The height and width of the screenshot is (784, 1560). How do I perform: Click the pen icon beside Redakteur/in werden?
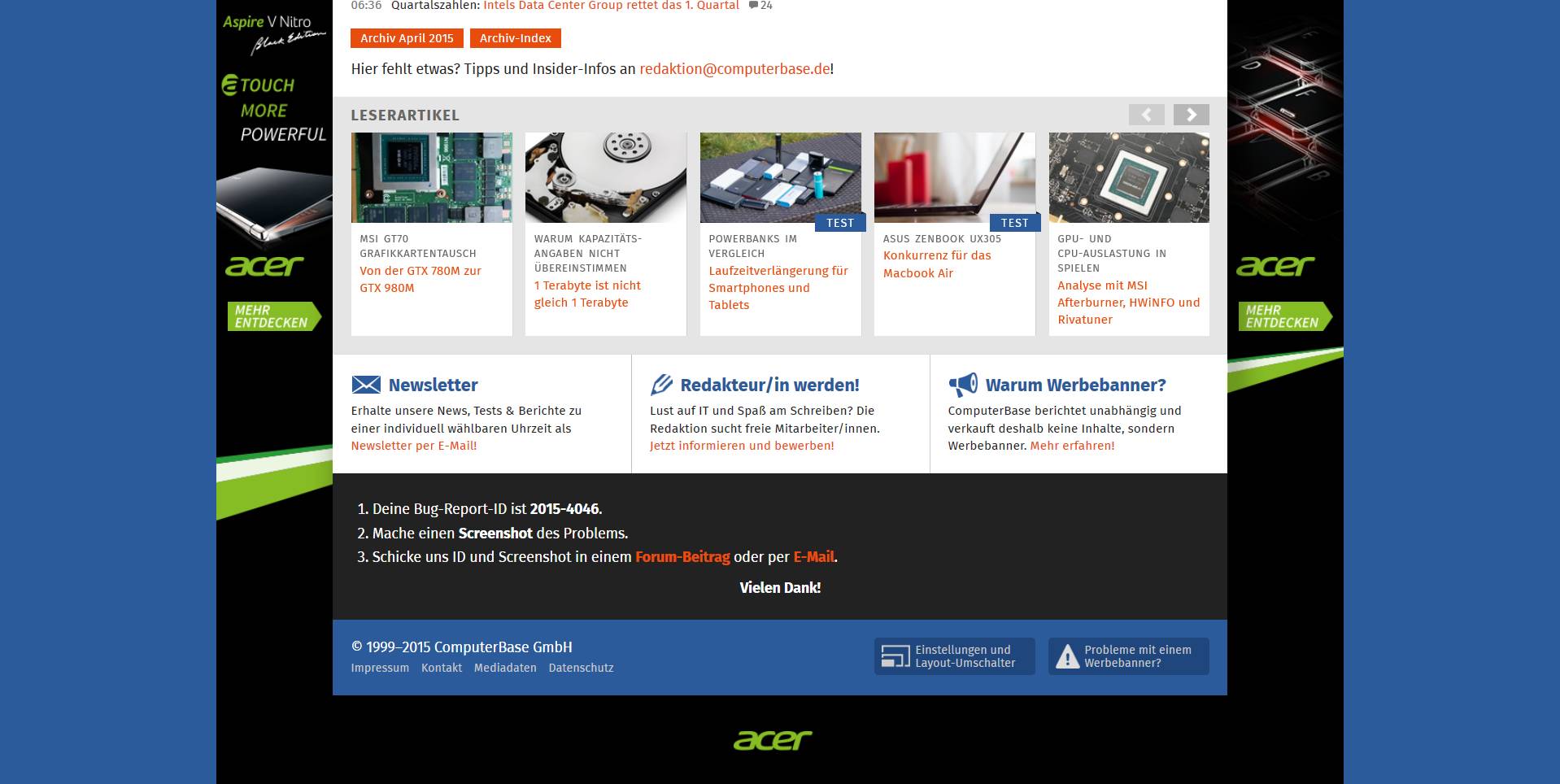pyautogui.click(x=661, y=385)
